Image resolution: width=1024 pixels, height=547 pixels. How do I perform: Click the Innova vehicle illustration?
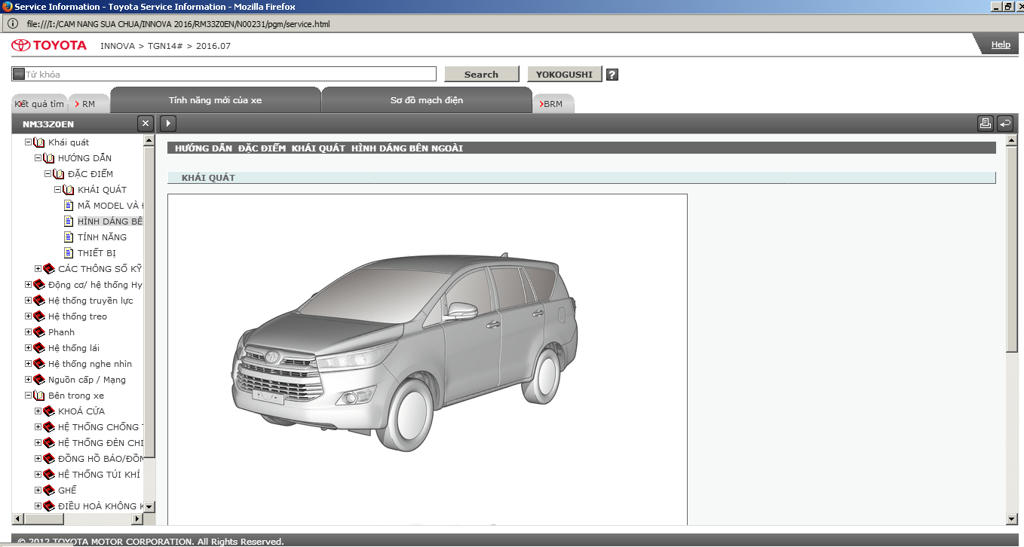click(405, 351)
